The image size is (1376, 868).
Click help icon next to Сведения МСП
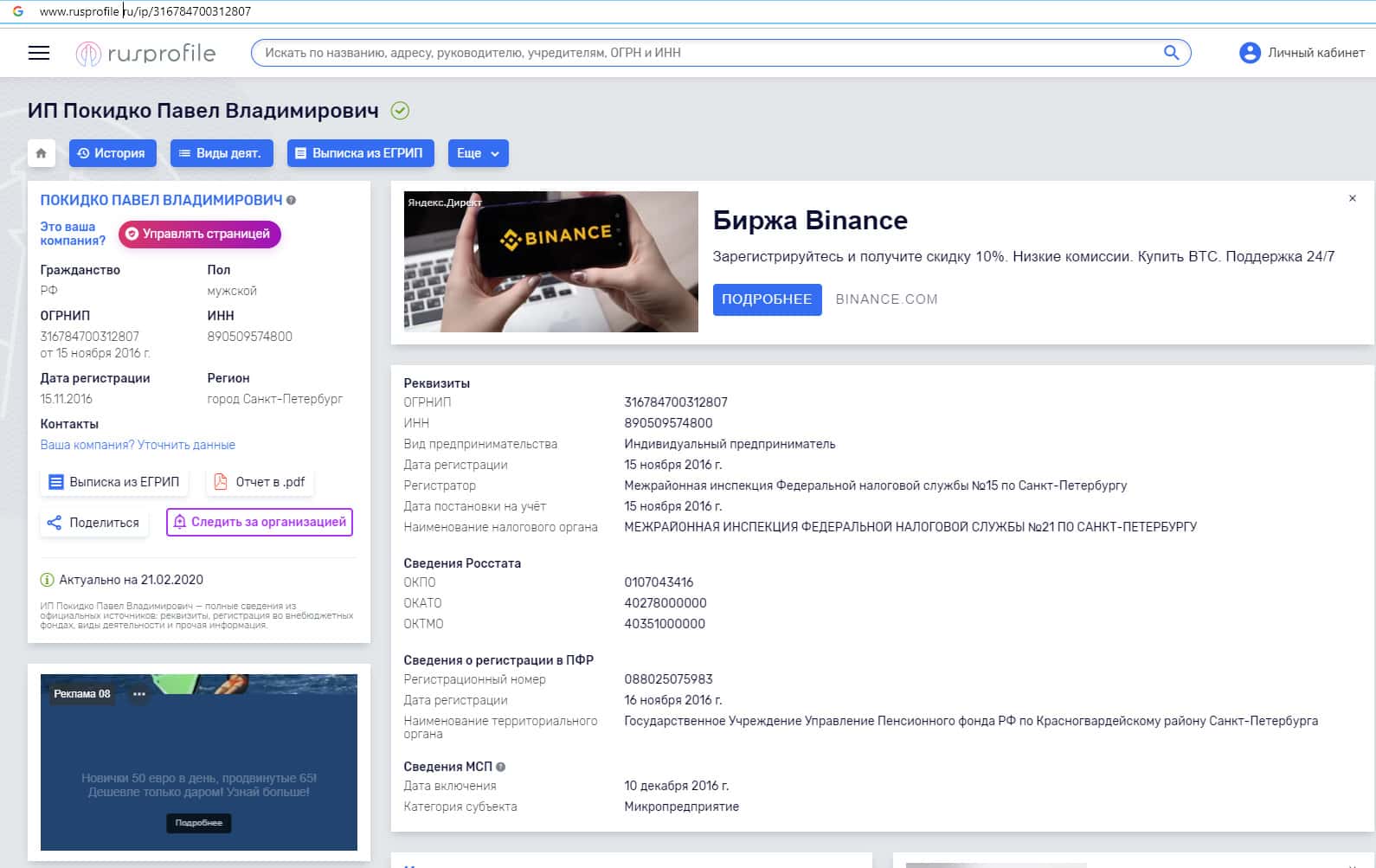(501, 767)
